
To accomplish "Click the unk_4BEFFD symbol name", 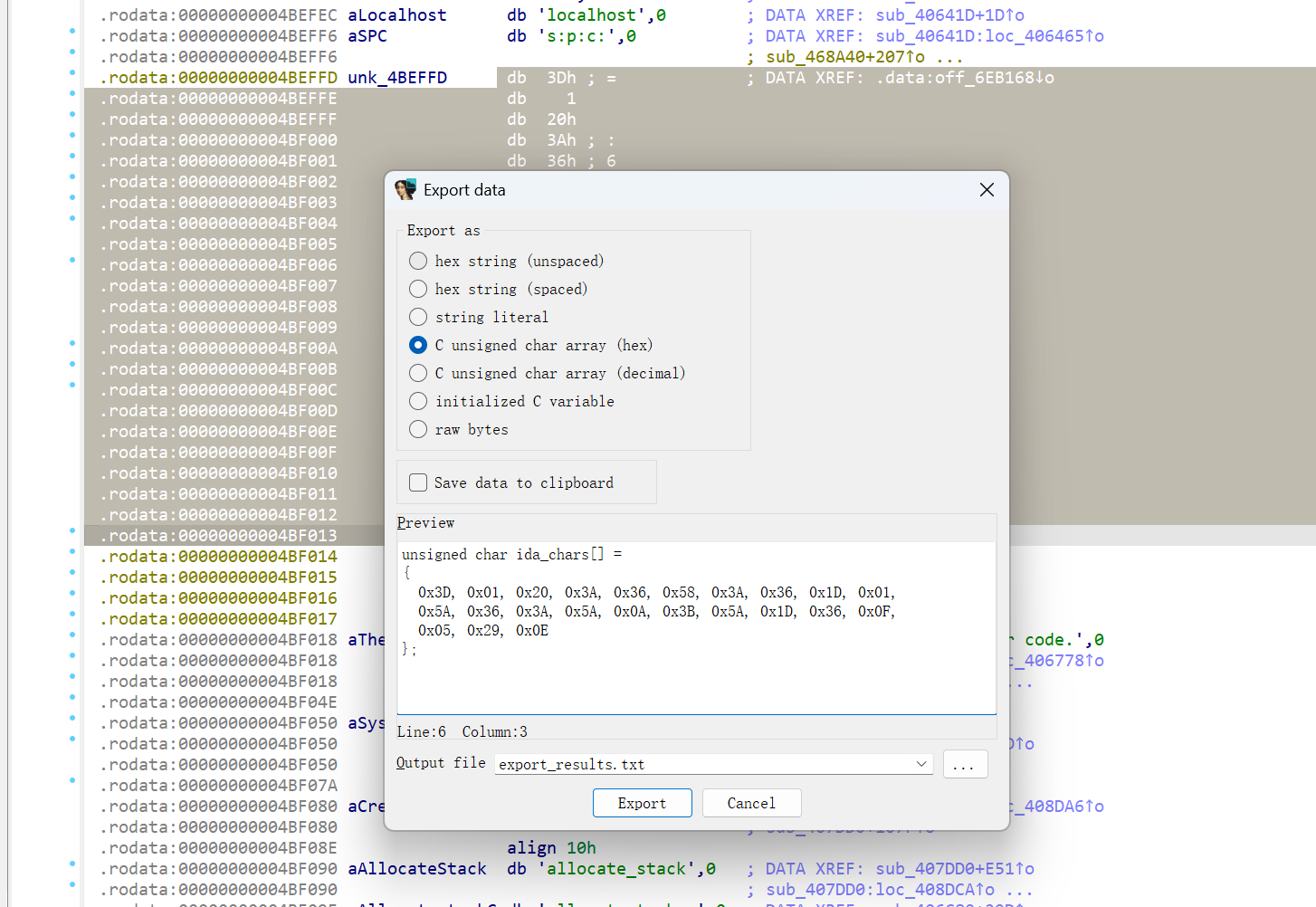I will click(x=397, y=78).
